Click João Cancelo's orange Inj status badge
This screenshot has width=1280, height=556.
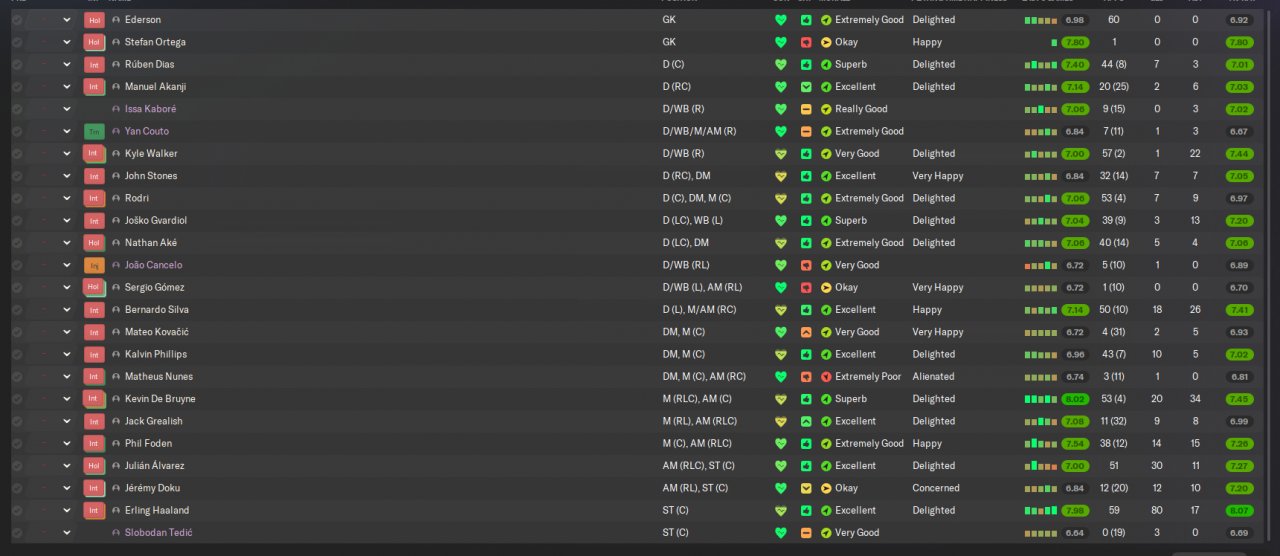coord(94,265)
